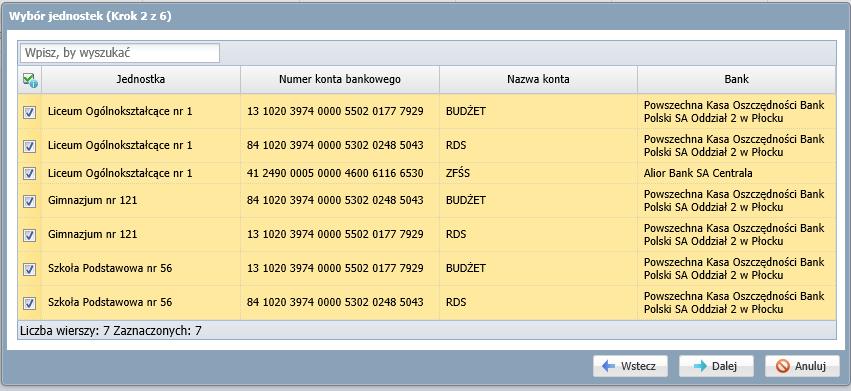Click the bank cell in Szkoła Podstawowa BUDŻET row

pos(736,268)
